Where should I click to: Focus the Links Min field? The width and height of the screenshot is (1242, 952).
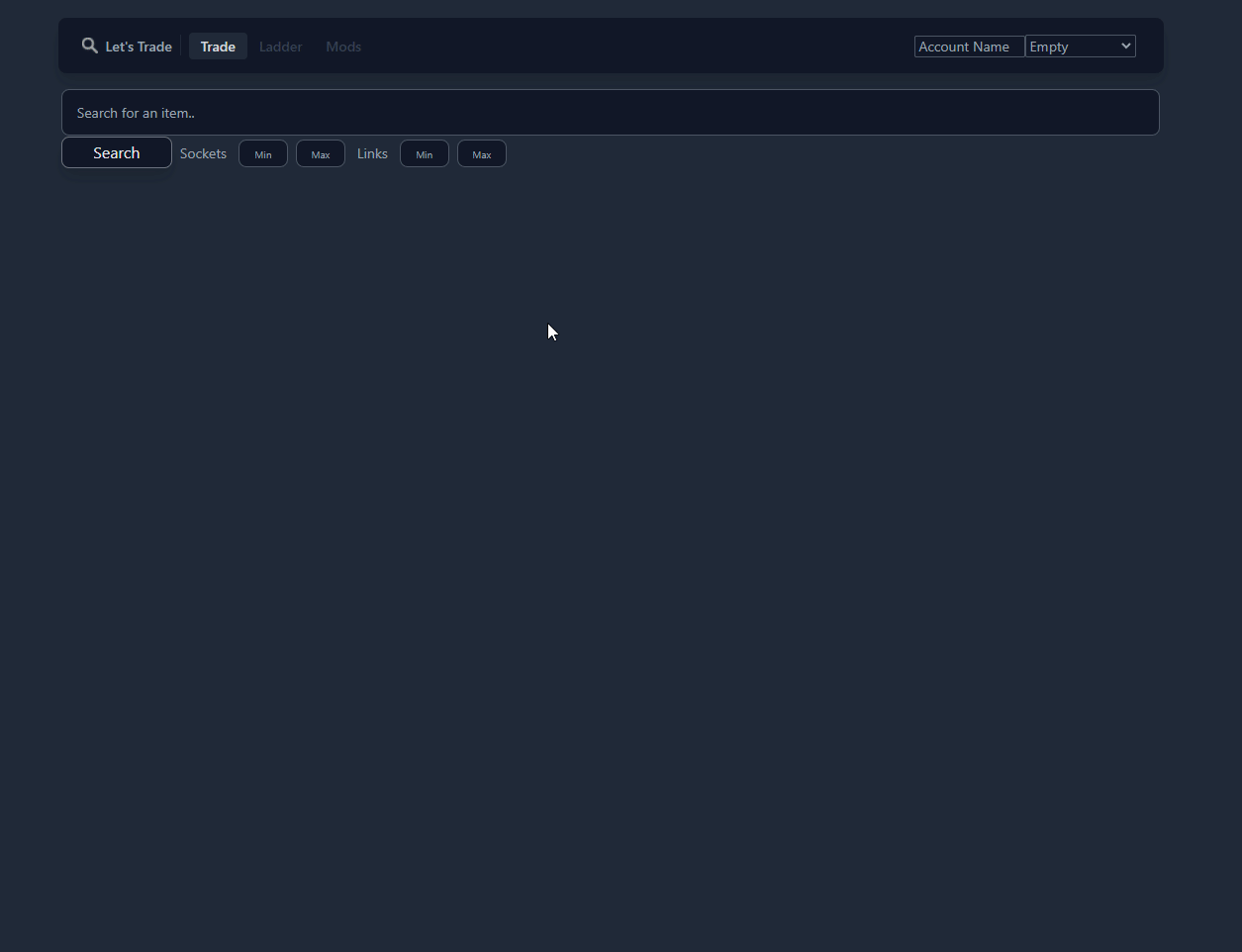425,153
